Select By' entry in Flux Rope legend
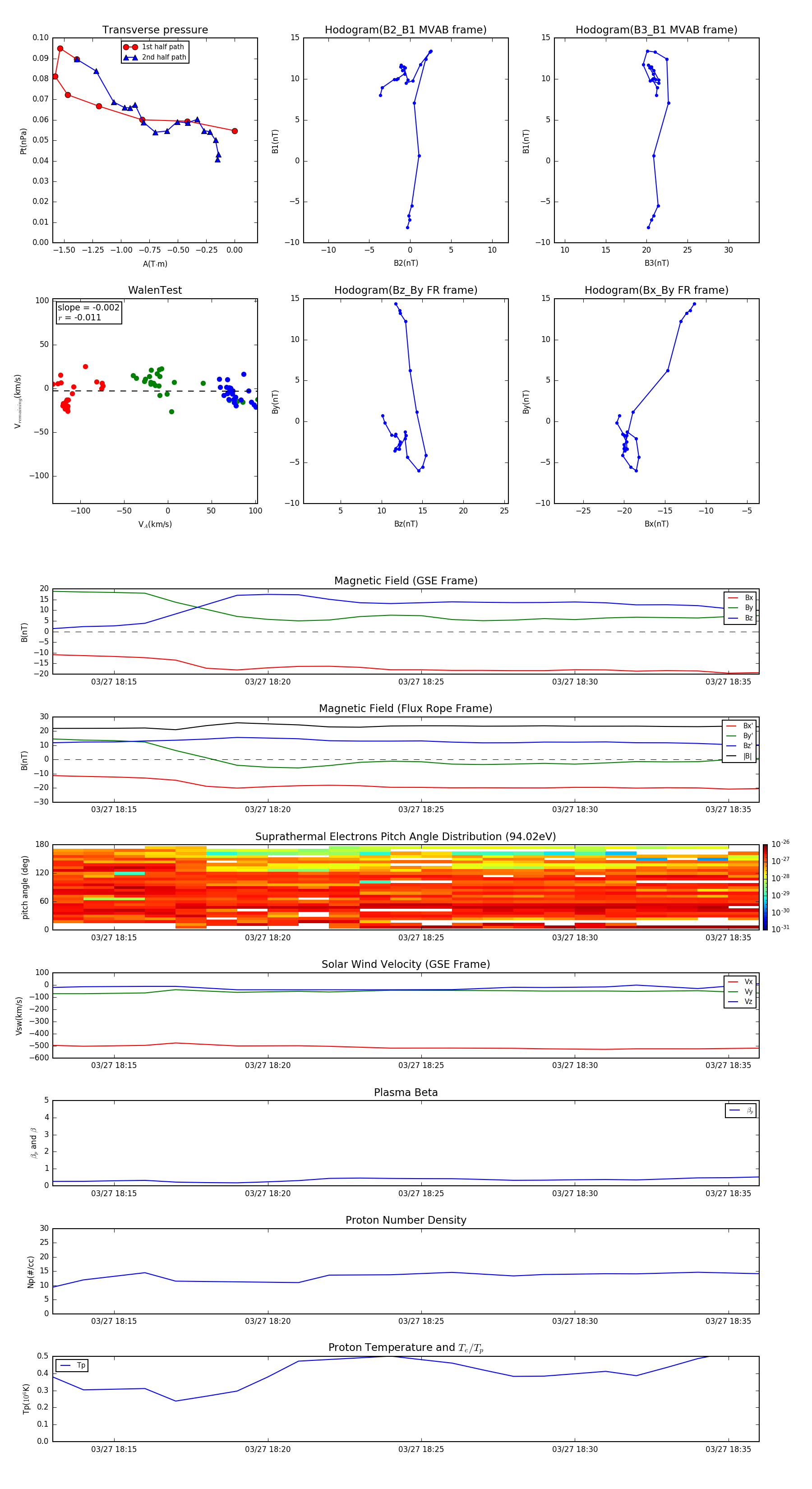Screen dimensions: 812x1489 [740, 736]
